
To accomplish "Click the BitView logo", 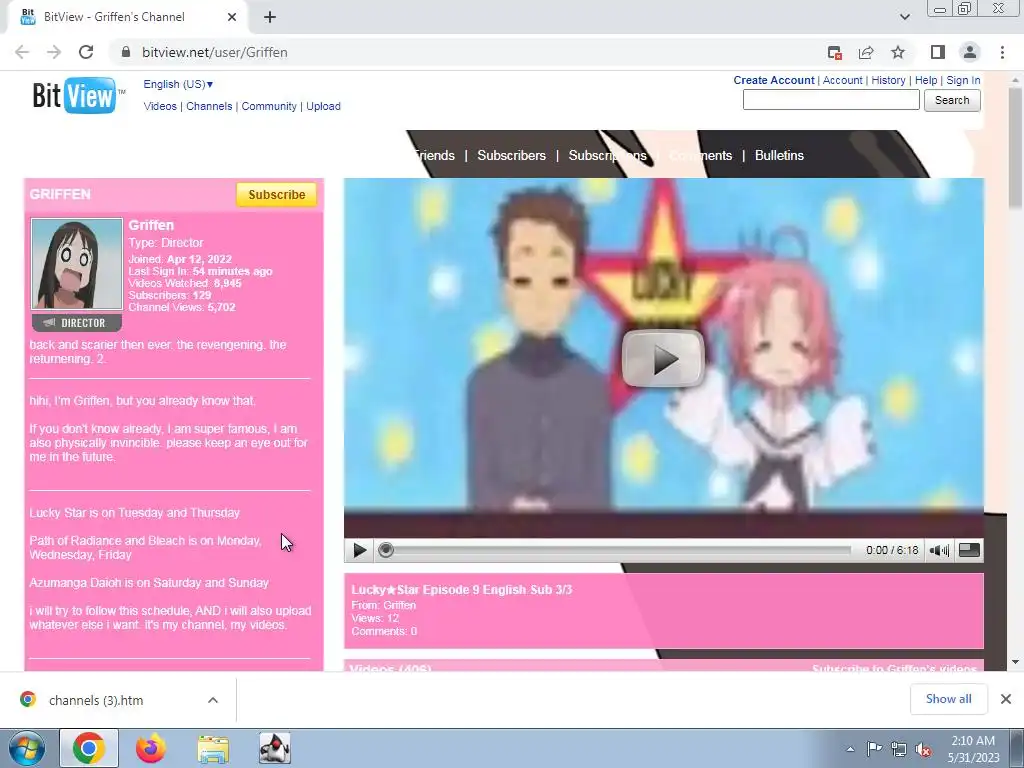I will tap(77, 96).
